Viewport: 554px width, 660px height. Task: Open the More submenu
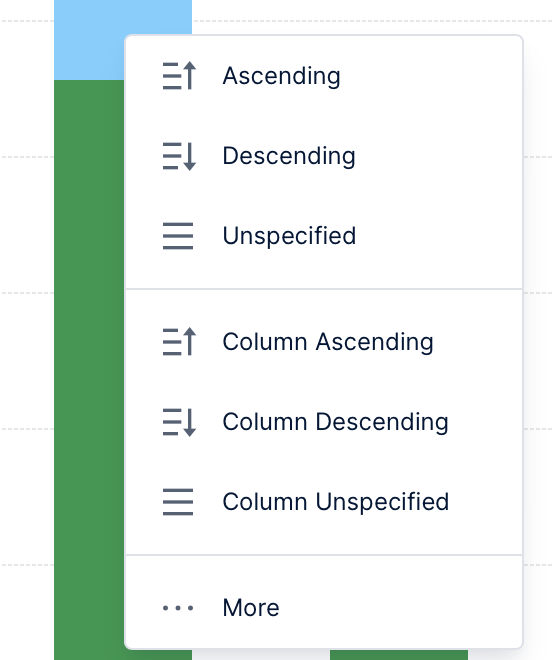324,608
